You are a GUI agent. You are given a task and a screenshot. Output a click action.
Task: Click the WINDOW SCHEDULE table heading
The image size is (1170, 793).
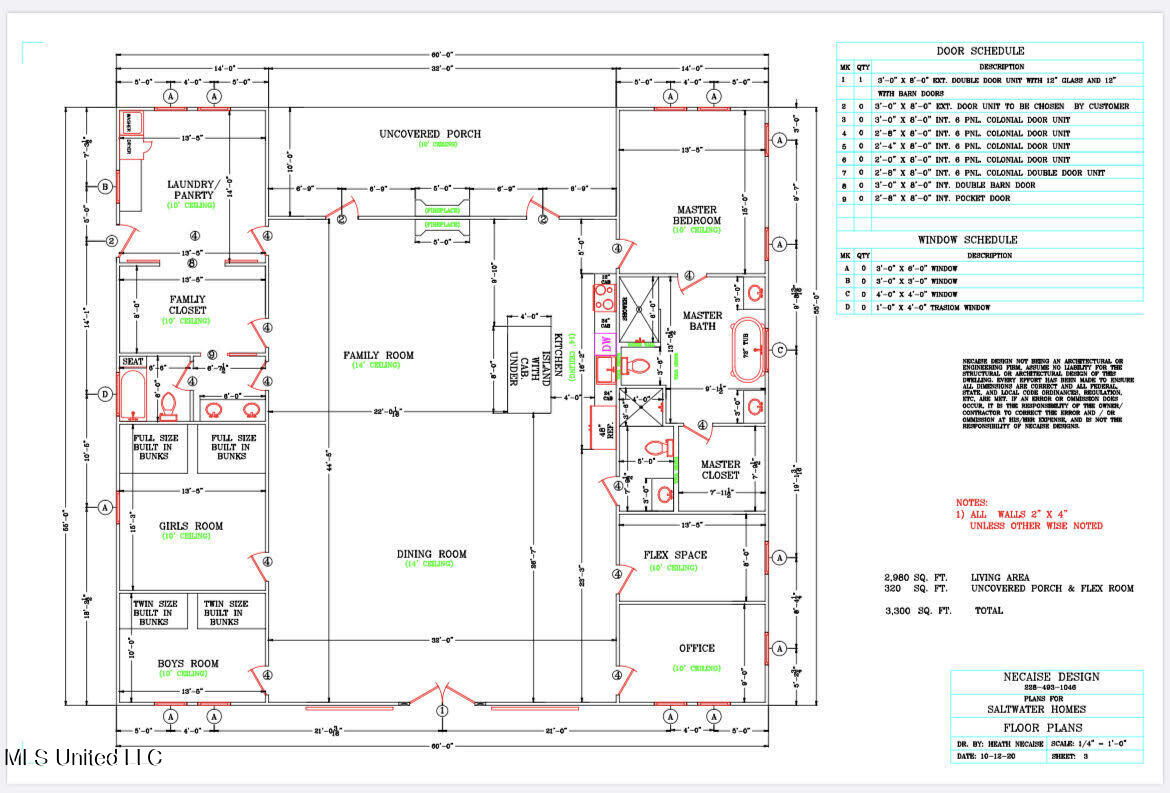pyautogui.click(x=967, y=239)
